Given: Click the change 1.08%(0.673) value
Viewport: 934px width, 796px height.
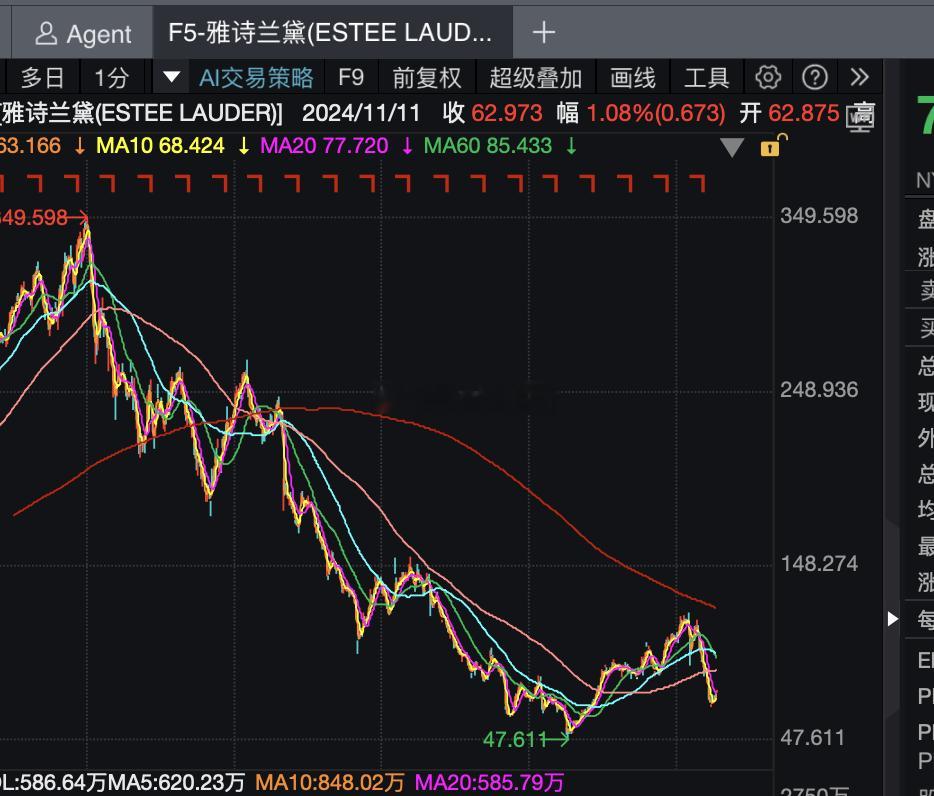Looking at the screenshot, I should pyautogui.click(x=656, y=113).
